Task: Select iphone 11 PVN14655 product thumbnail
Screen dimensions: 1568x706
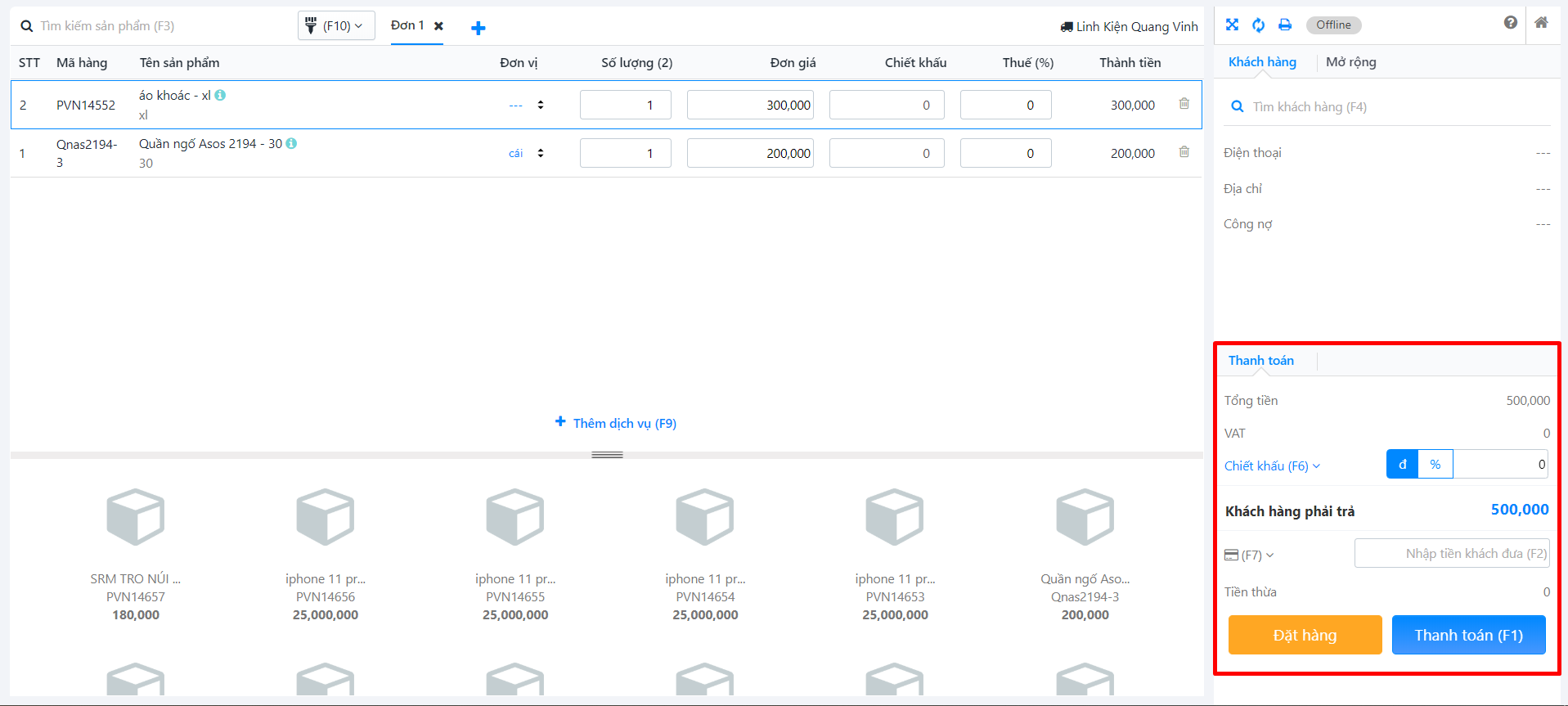Action: [x=515, y=517]
